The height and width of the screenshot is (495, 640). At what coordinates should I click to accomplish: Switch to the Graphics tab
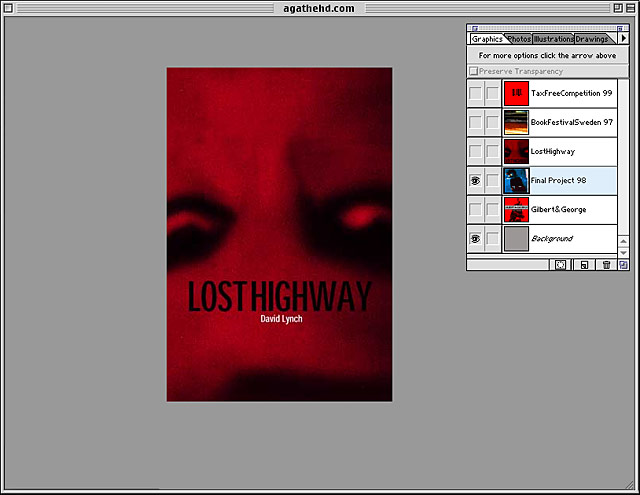[x=487, y=39]
